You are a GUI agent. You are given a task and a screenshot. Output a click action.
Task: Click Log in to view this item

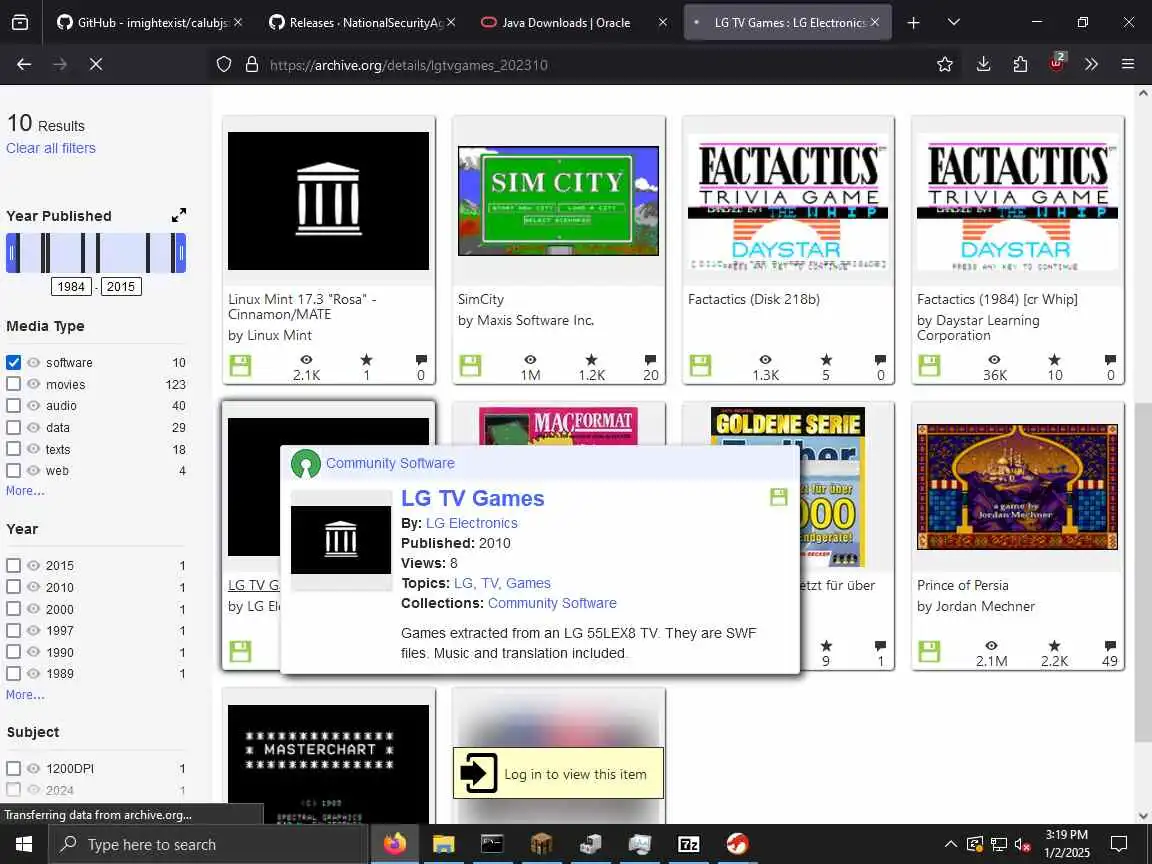coord(558,773)
